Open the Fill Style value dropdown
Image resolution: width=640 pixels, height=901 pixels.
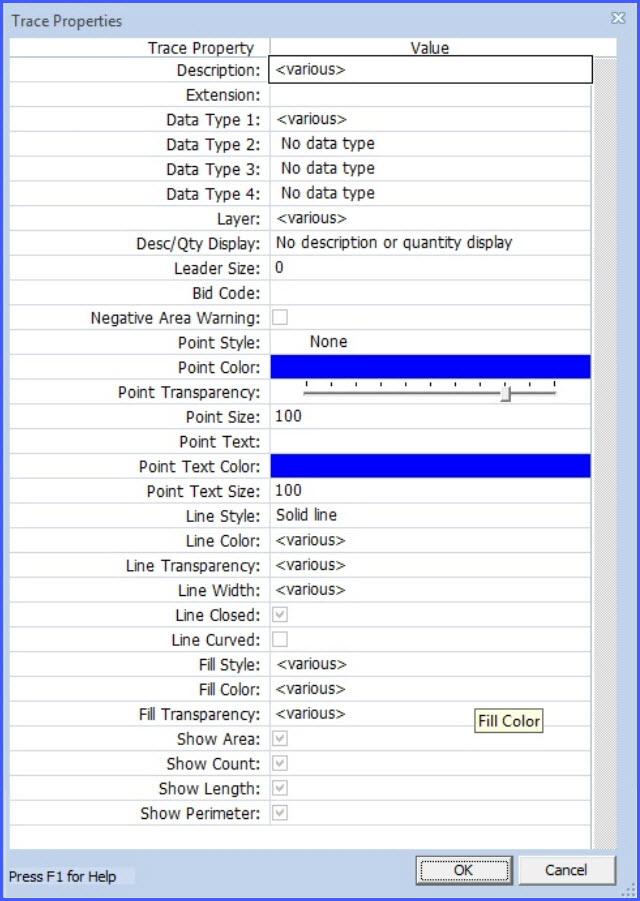(x=430, y=664)
